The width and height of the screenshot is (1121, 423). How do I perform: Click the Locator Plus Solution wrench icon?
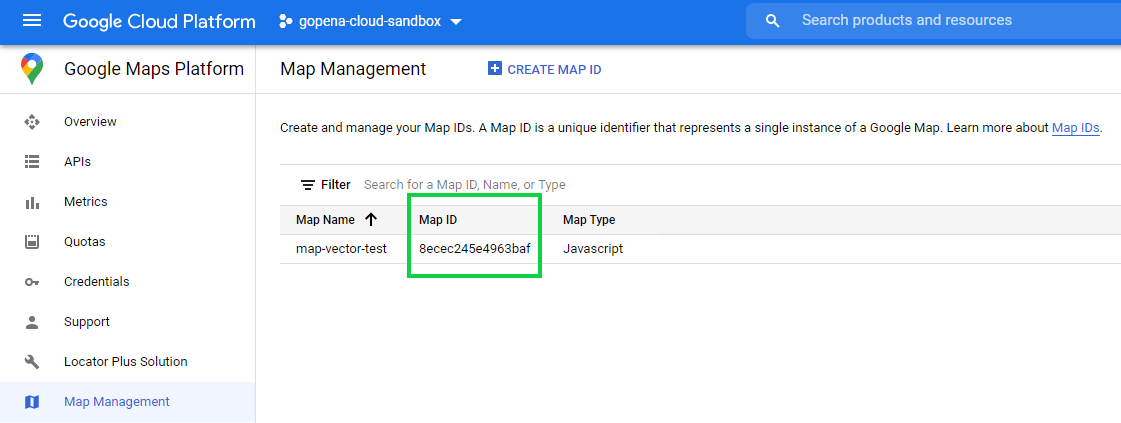point(32,362)
